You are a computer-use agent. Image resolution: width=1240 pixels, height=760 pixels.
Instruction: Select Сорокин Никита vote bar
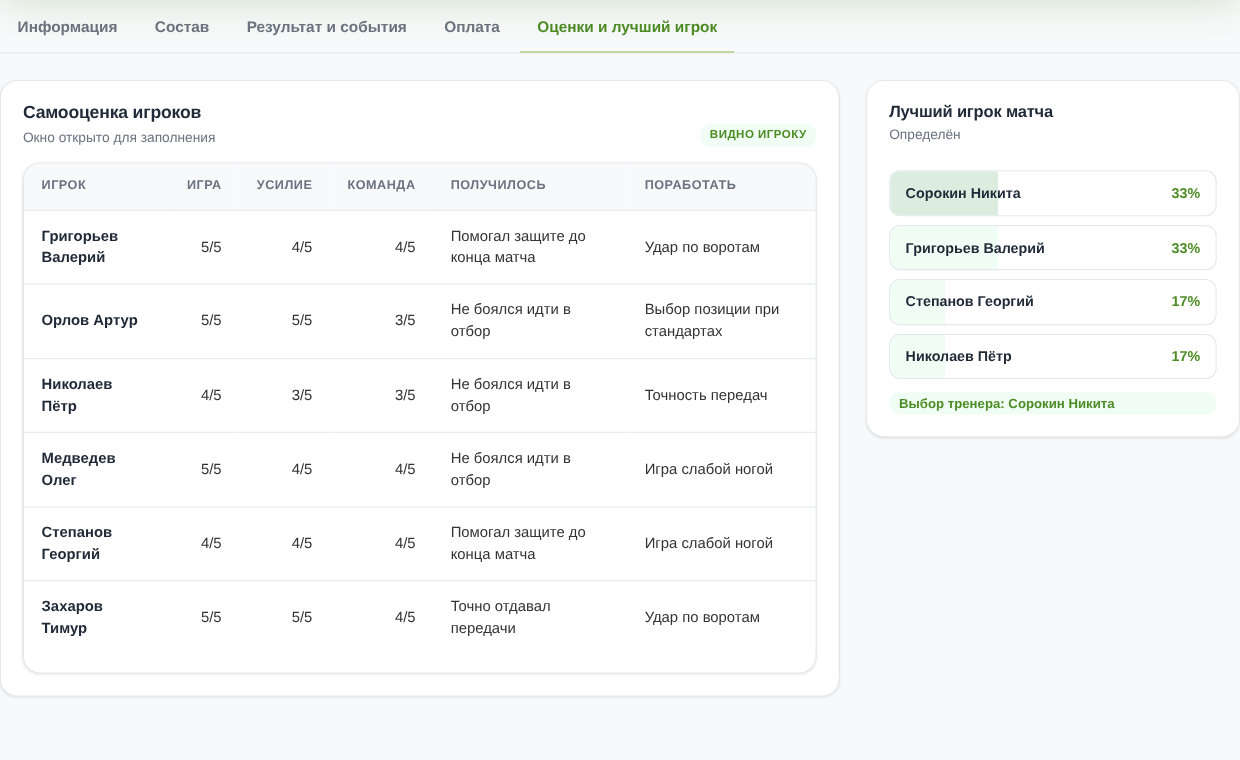pyautogui.click(x=1053, y=193)
